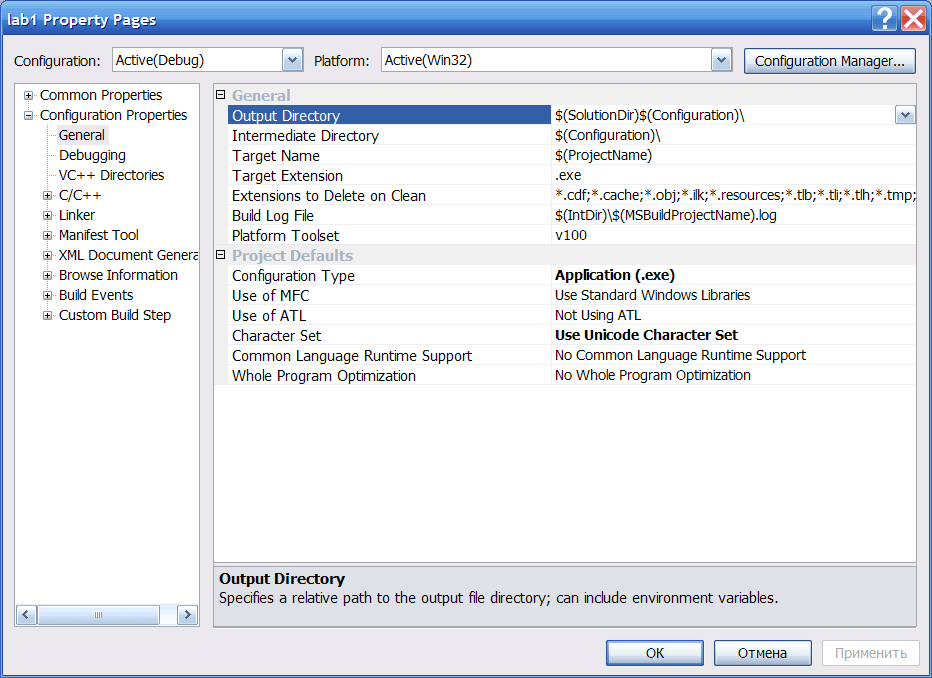Select the Intermediate Directory property
932x678 pixels.
click(x=389, y=135)
